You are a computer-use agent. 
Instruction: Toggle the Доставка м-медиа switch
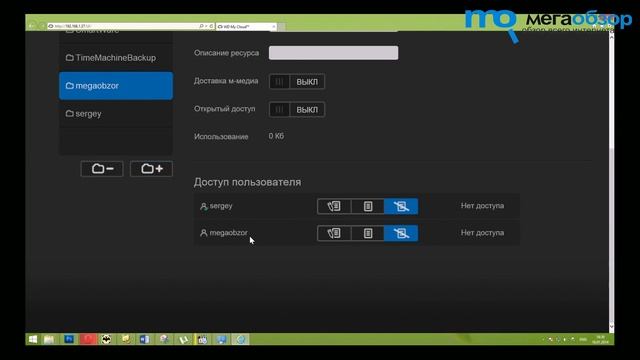coord(297,82)
